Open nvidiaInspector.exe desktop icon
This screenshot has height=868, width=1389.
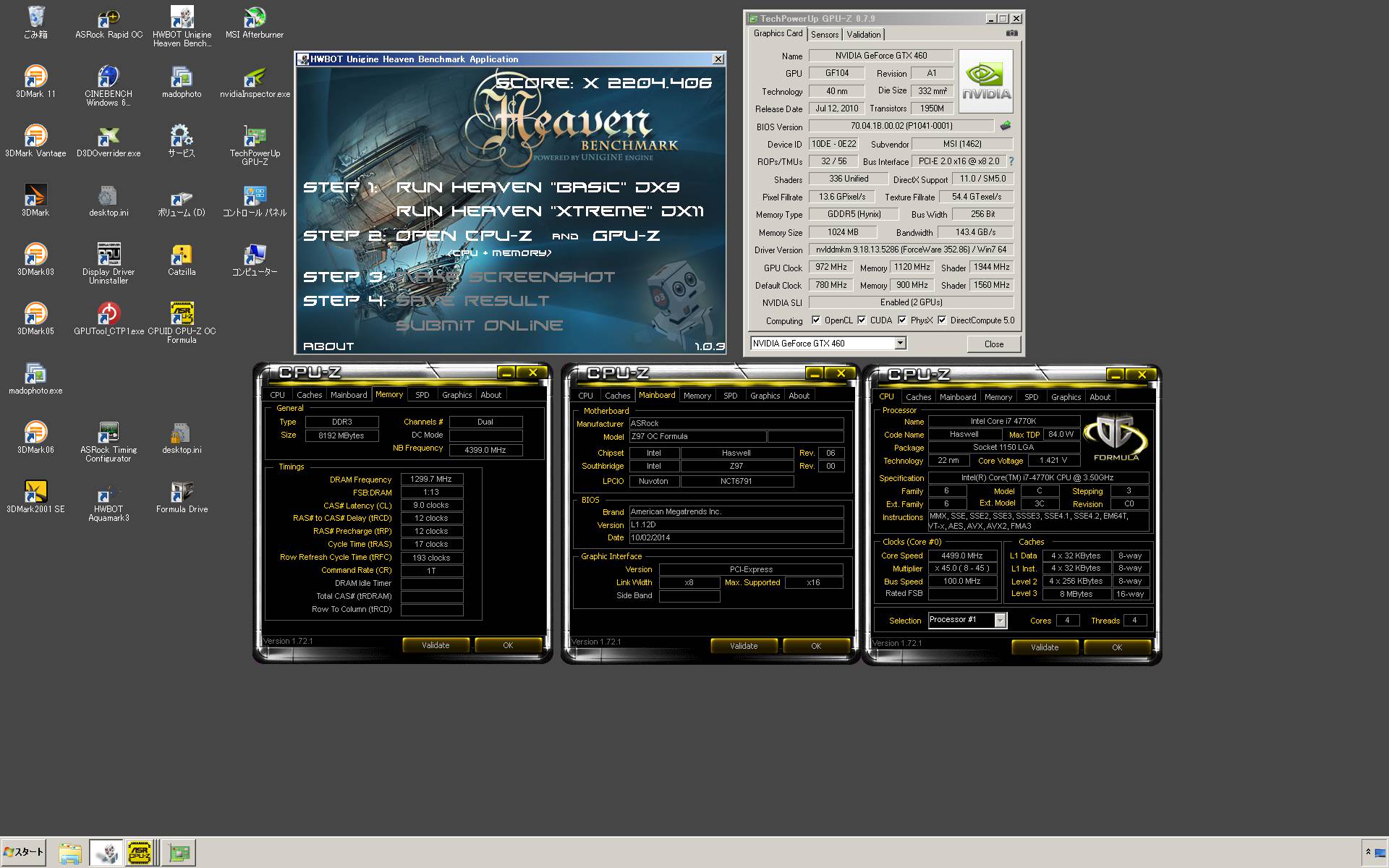255,82
